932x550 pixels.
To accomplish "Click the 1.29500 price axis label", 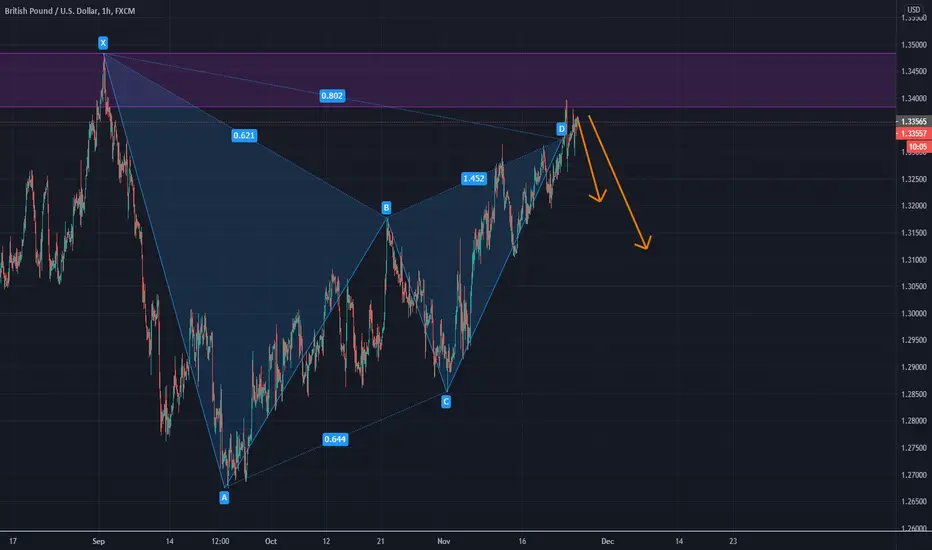I will click(x=914, y=340).
